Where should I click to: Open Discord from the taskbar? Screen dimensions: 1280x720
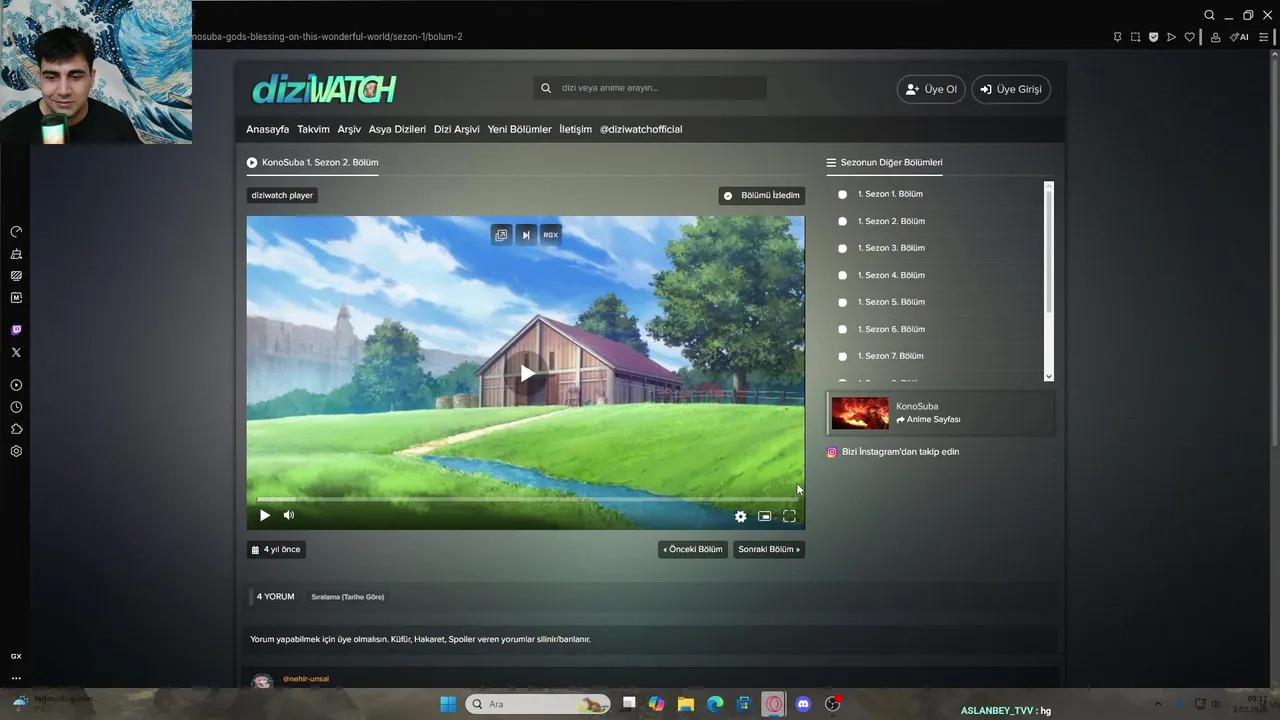[803, 704]
